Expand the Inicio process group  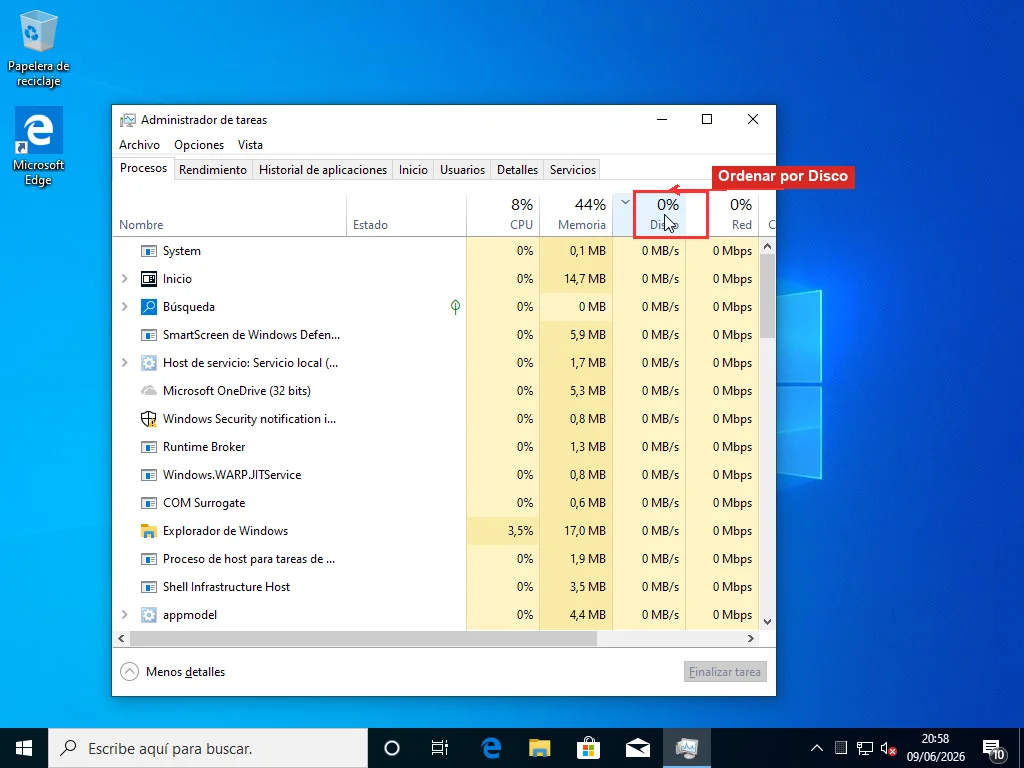point(125,279)
